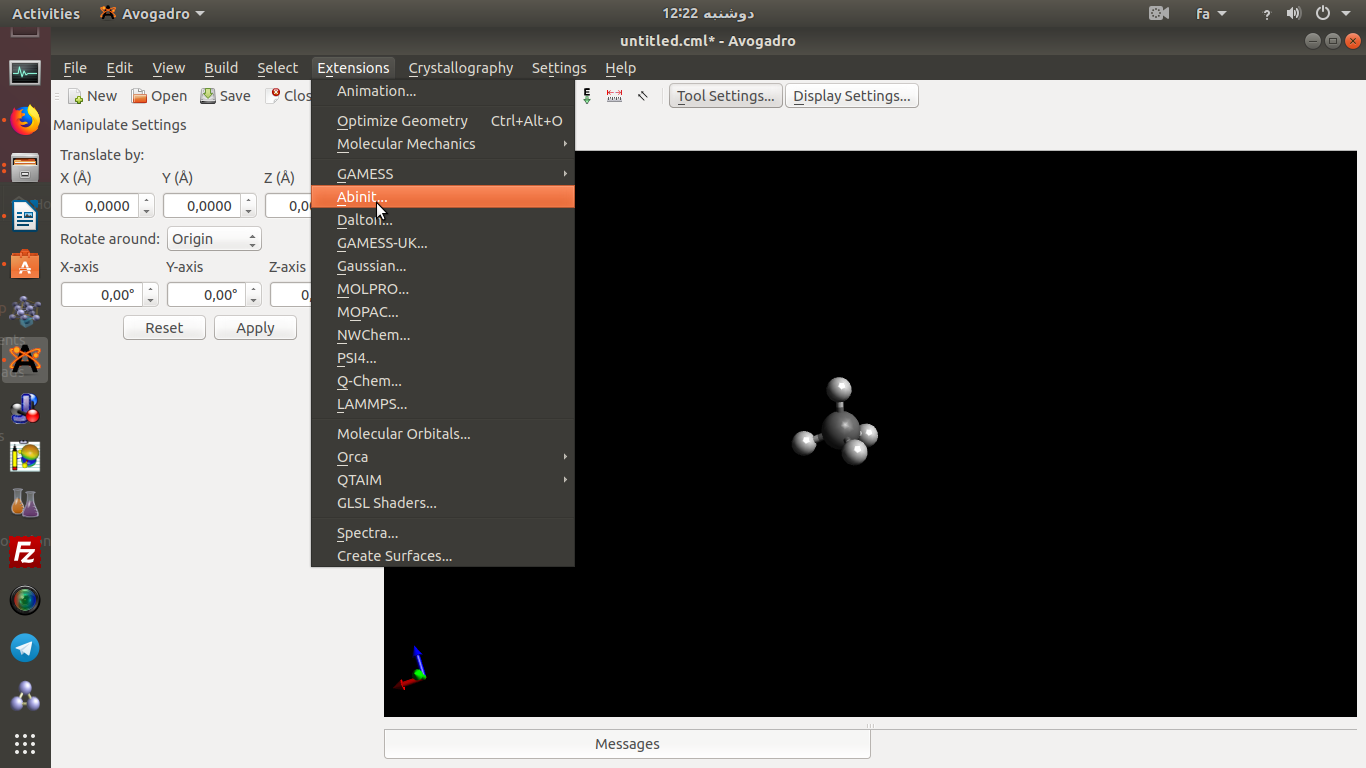This screenshot has width=1366, height=768.
Task: Expand the GAMESS submenu
Action: (443, 174)
